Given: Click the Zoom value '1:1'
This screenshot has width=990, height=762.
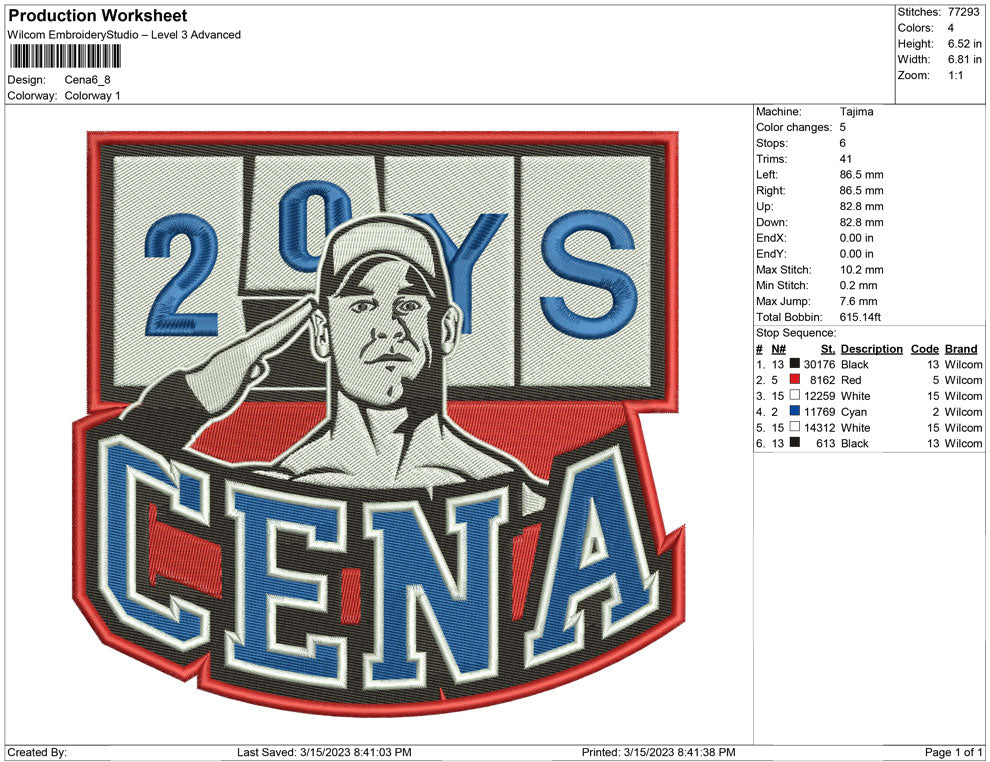Looking at the screenshot, I should coord(955,75).
